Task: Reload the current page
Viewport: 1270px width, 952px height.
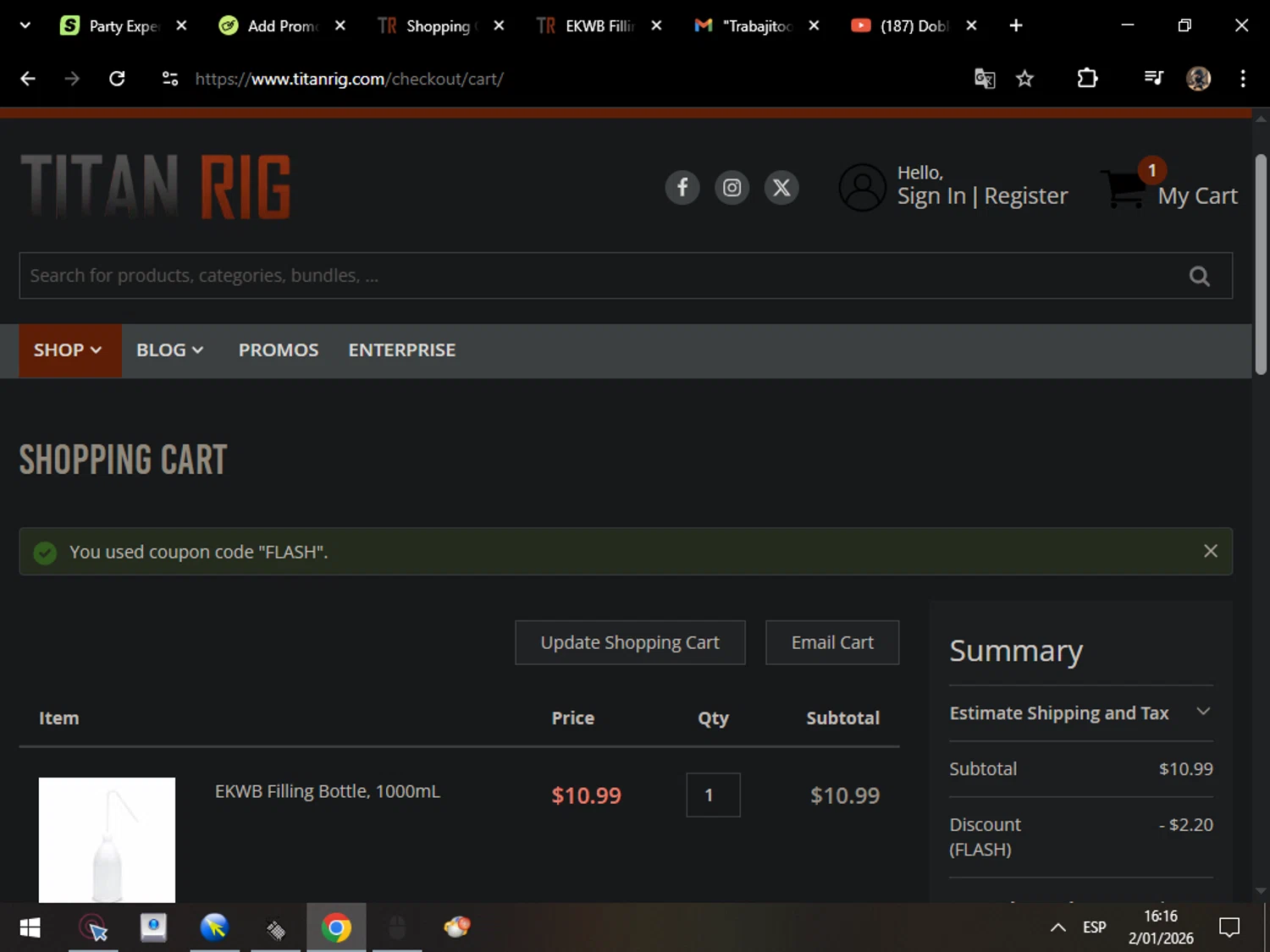Action: 117,79
